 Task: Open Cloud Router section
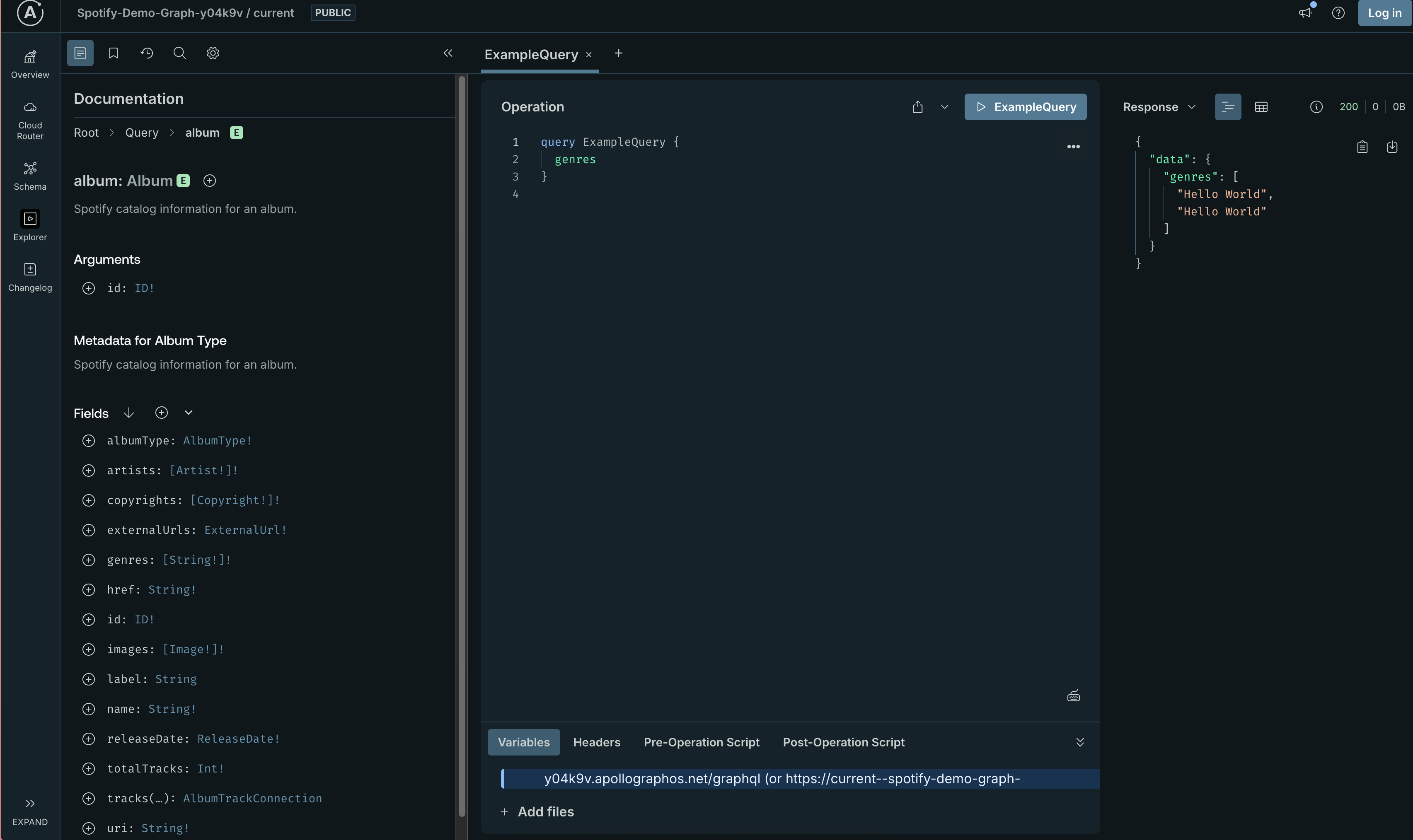(30, 121)
